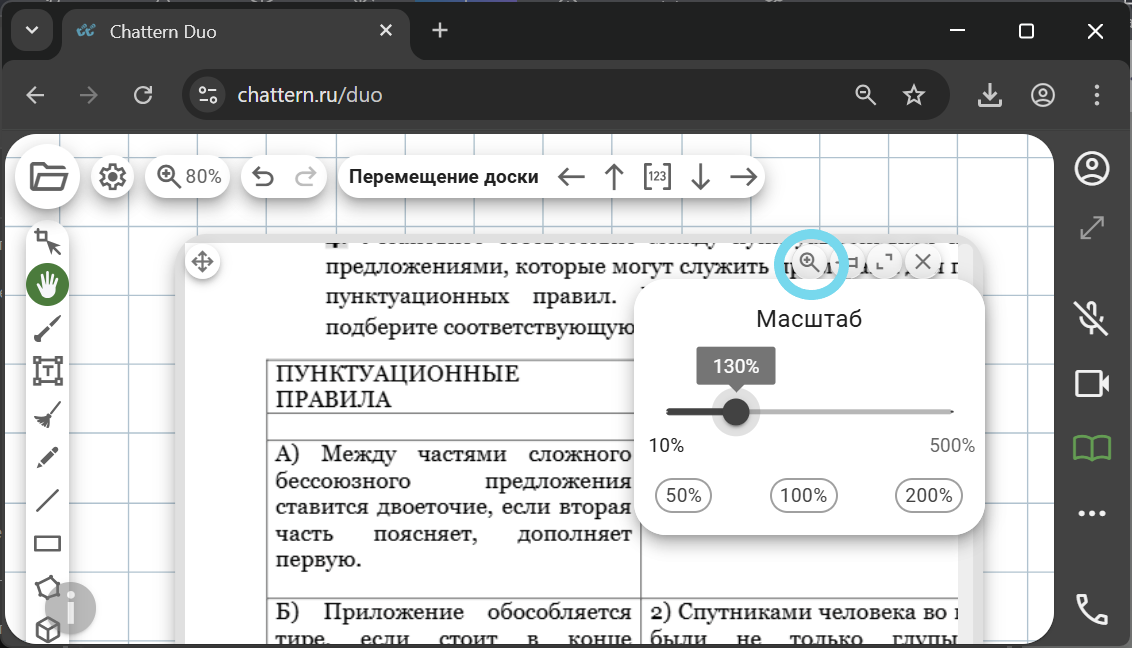Open board settings gear
This screenshot has width=1132, height=648.
click(x=112, y=176)
